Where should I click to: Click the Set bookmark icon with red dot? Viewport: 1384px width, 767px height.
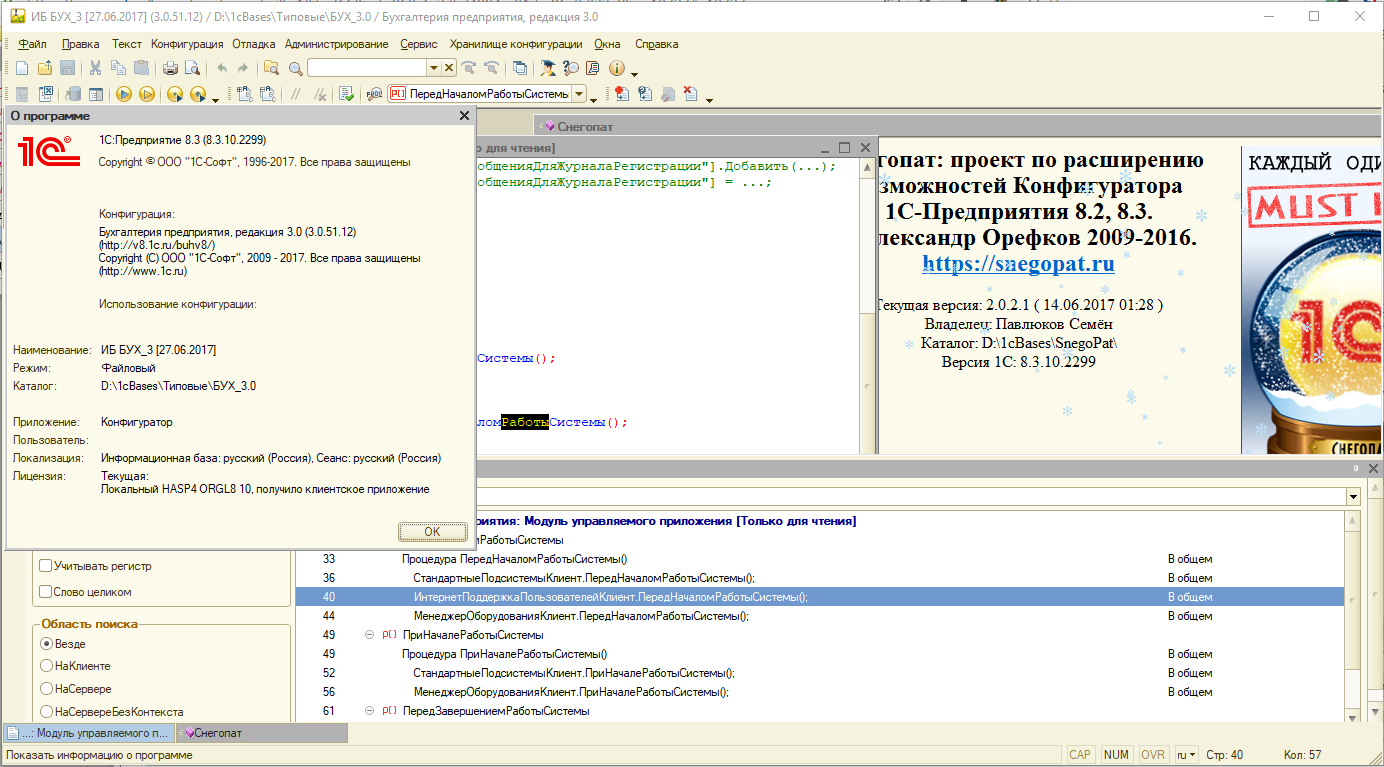click(622, 94)
